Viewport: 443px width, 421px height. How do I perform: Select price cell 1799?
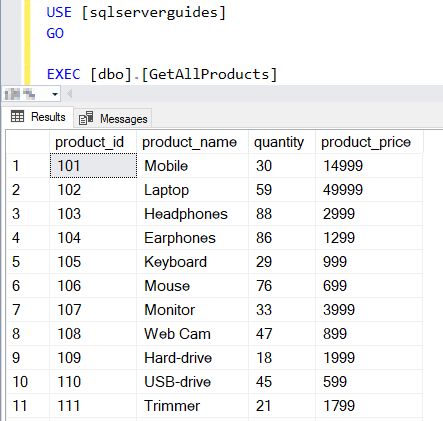369,406
